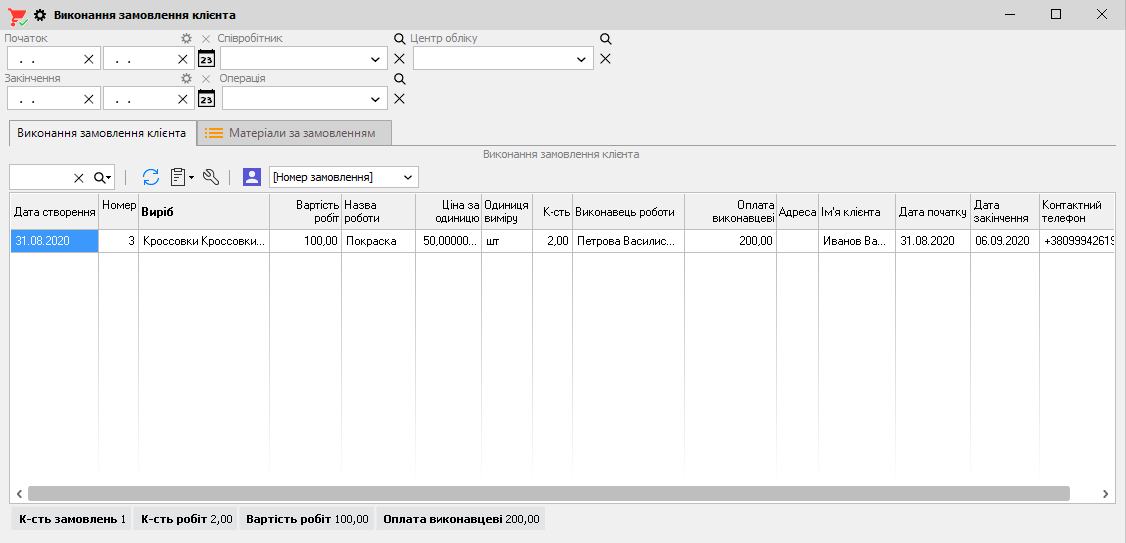
Task: Select the Виконання замовлення клієнта tab
Action: [x=101, y=133]
